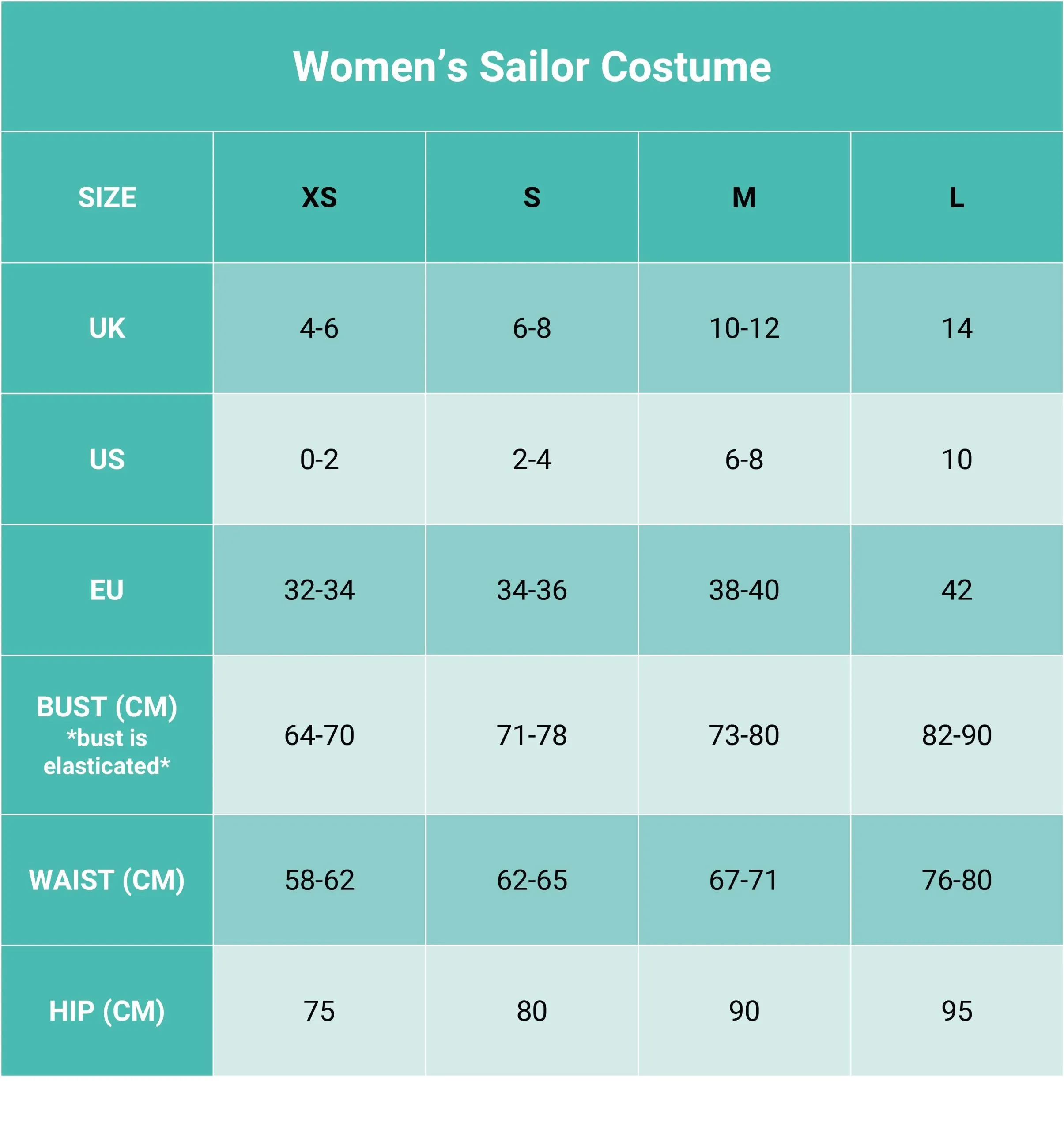Select the bust 82-90 cell
The width and height of the screenshot is (1064, 1130).
click(957, 734)
